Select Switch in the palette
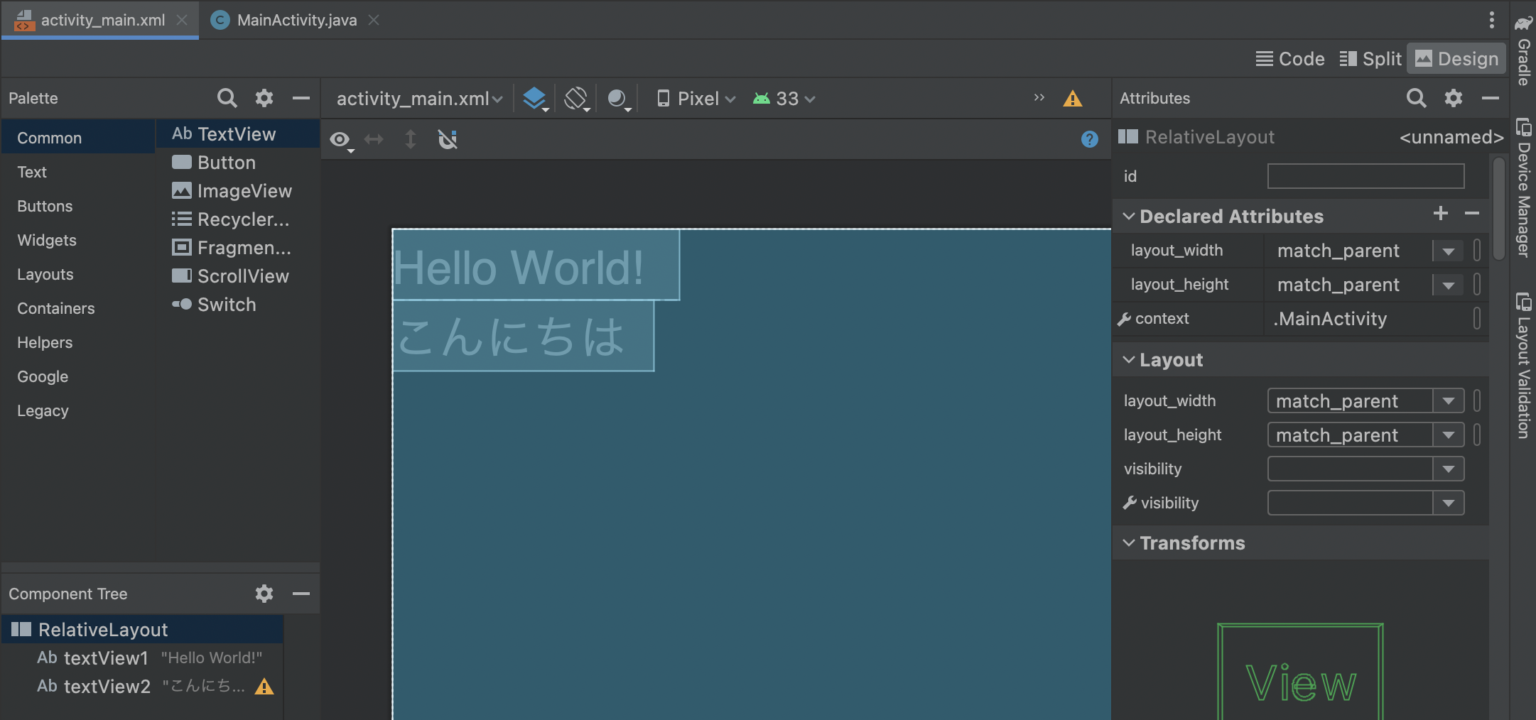Screen dimensions: 1536x720 [x=238, y=305]
